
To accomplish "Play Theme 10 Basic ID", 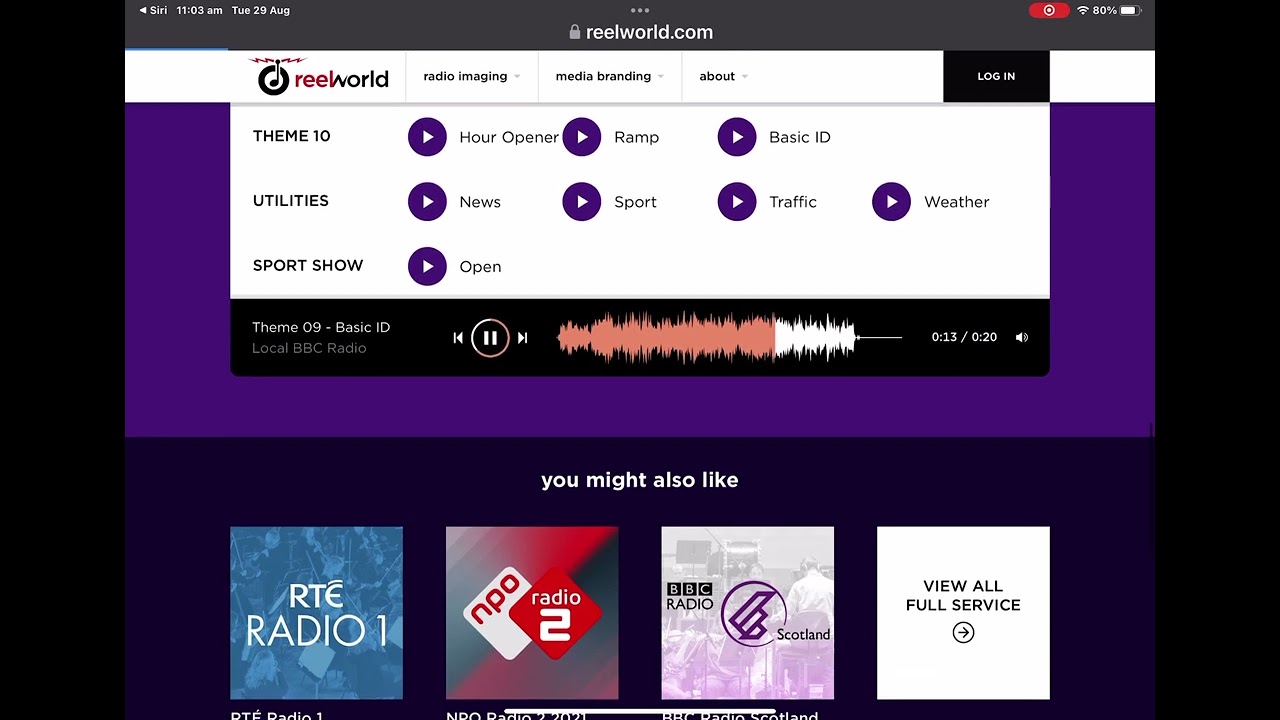I will pyautogui.click(x=737, y=137).
